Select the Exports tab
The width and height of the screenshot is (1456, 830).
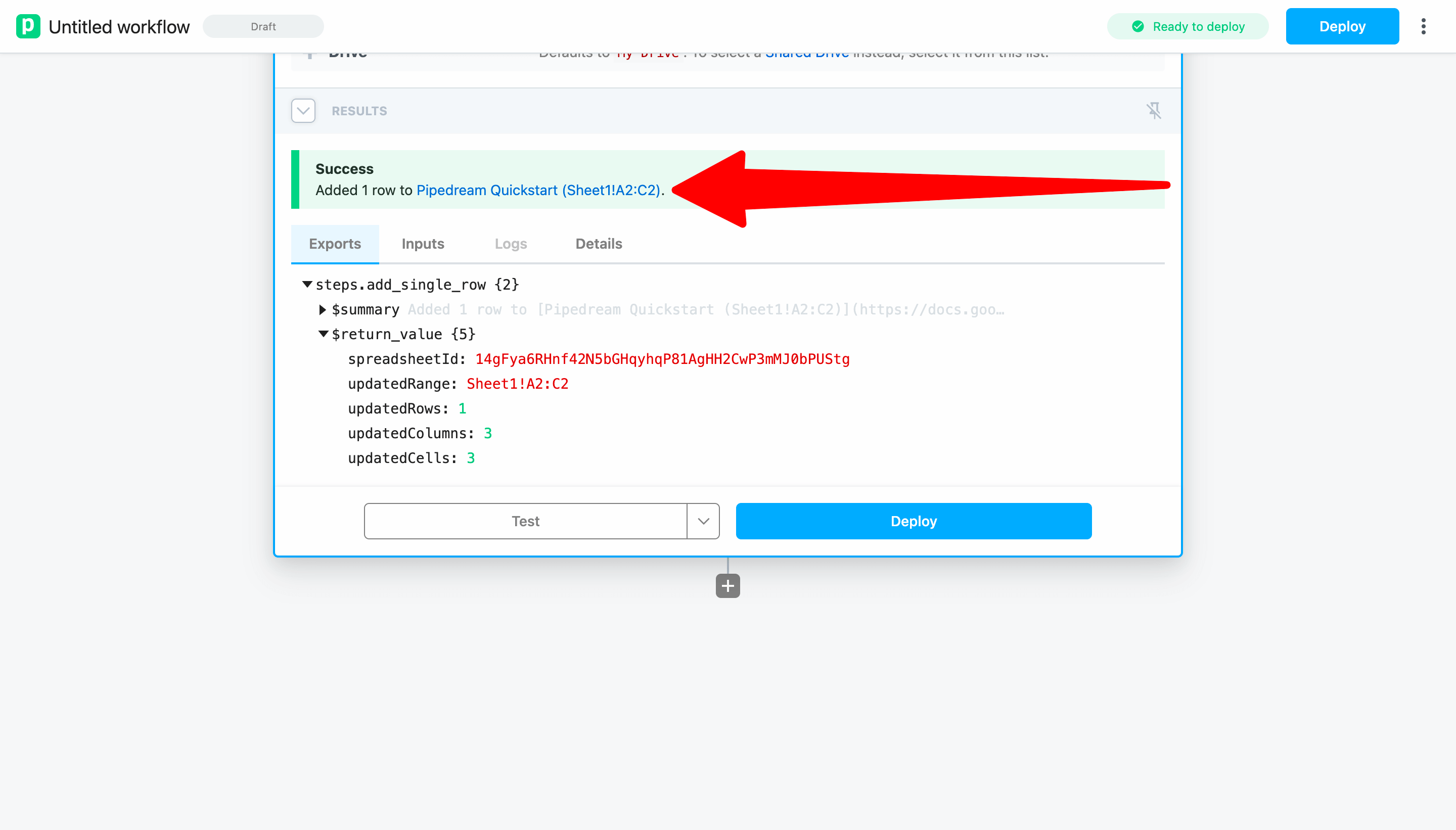click(335, 244)
